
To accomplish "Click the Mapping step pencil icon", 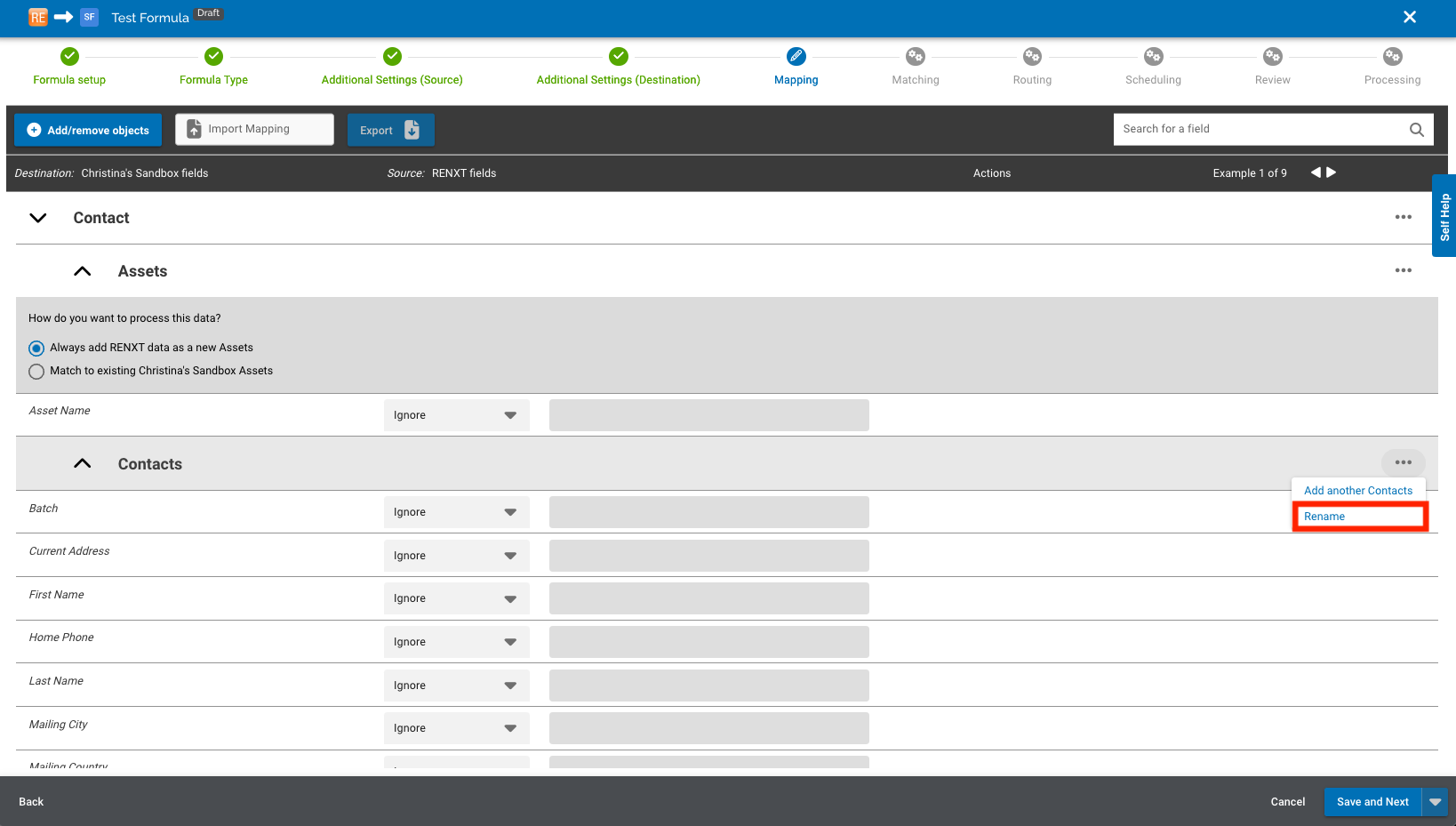I will (796, 57).
